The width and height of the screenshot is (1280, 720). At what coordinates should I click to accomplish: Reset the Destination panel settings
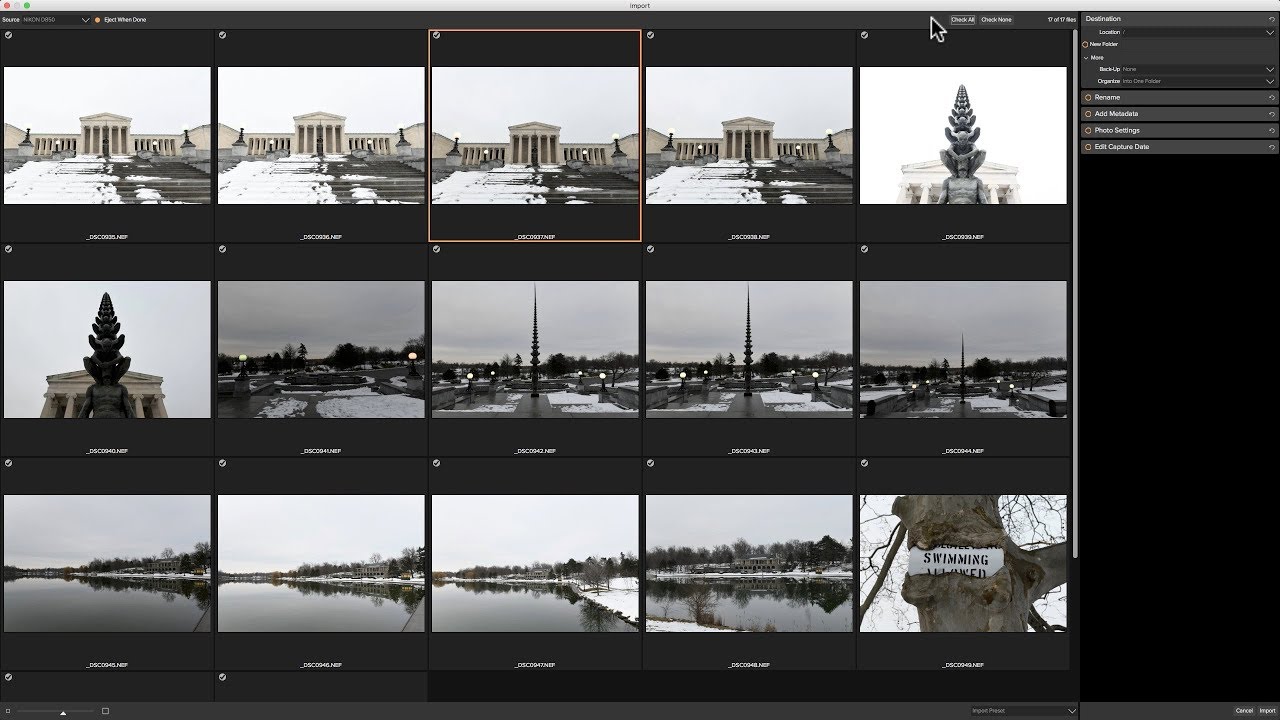[1271, 19]
